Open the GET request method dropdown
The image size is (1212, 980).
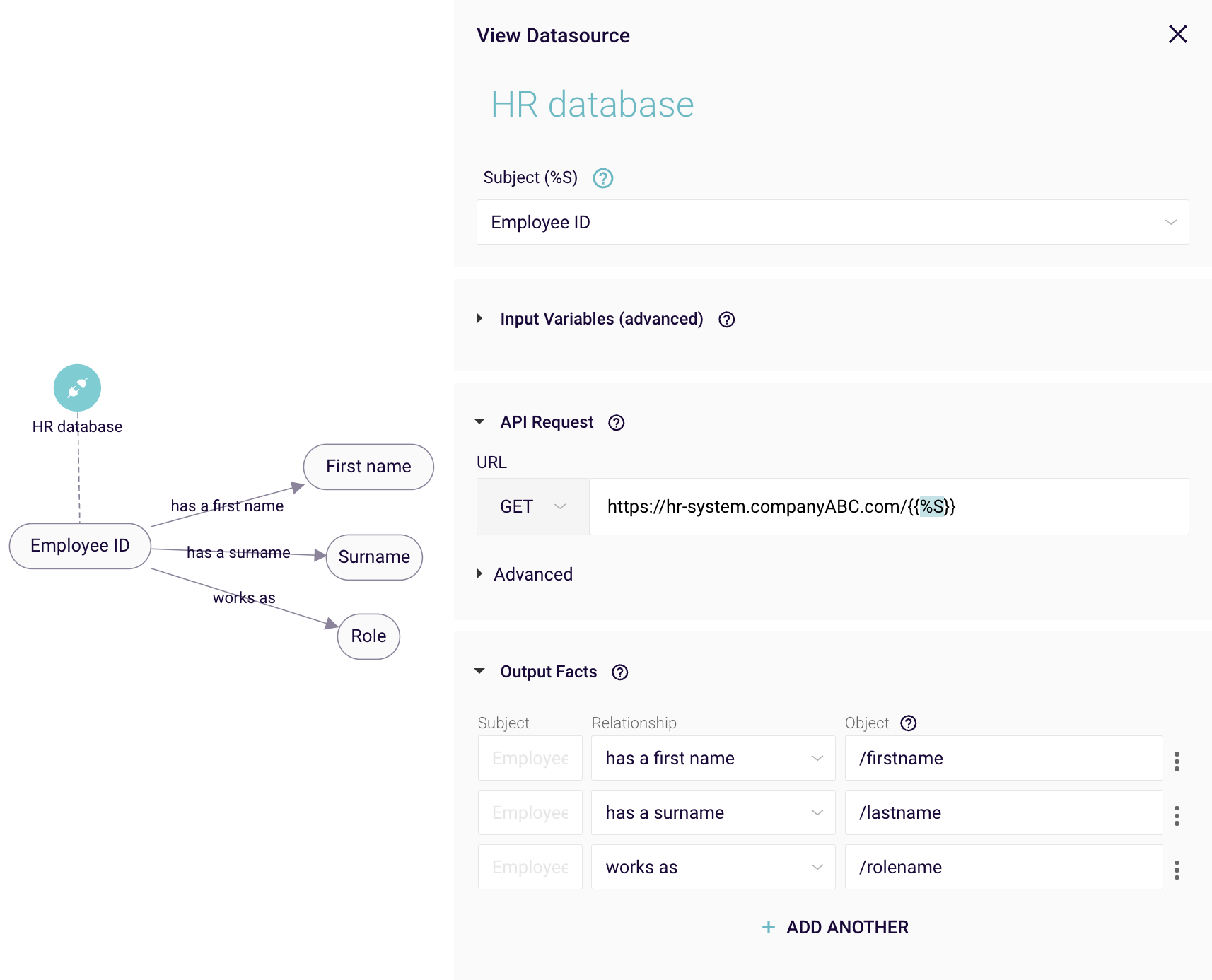point(532,507)
